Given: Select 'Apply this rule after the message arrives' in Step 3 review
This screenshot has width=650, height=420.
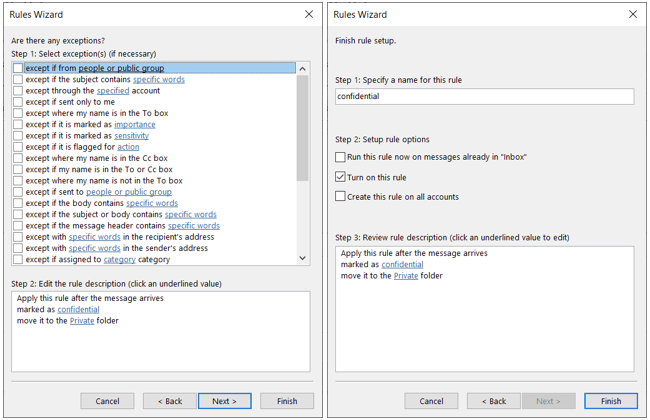Looking at the screenshot, I should pyautogui.click(x=414, y=253).
